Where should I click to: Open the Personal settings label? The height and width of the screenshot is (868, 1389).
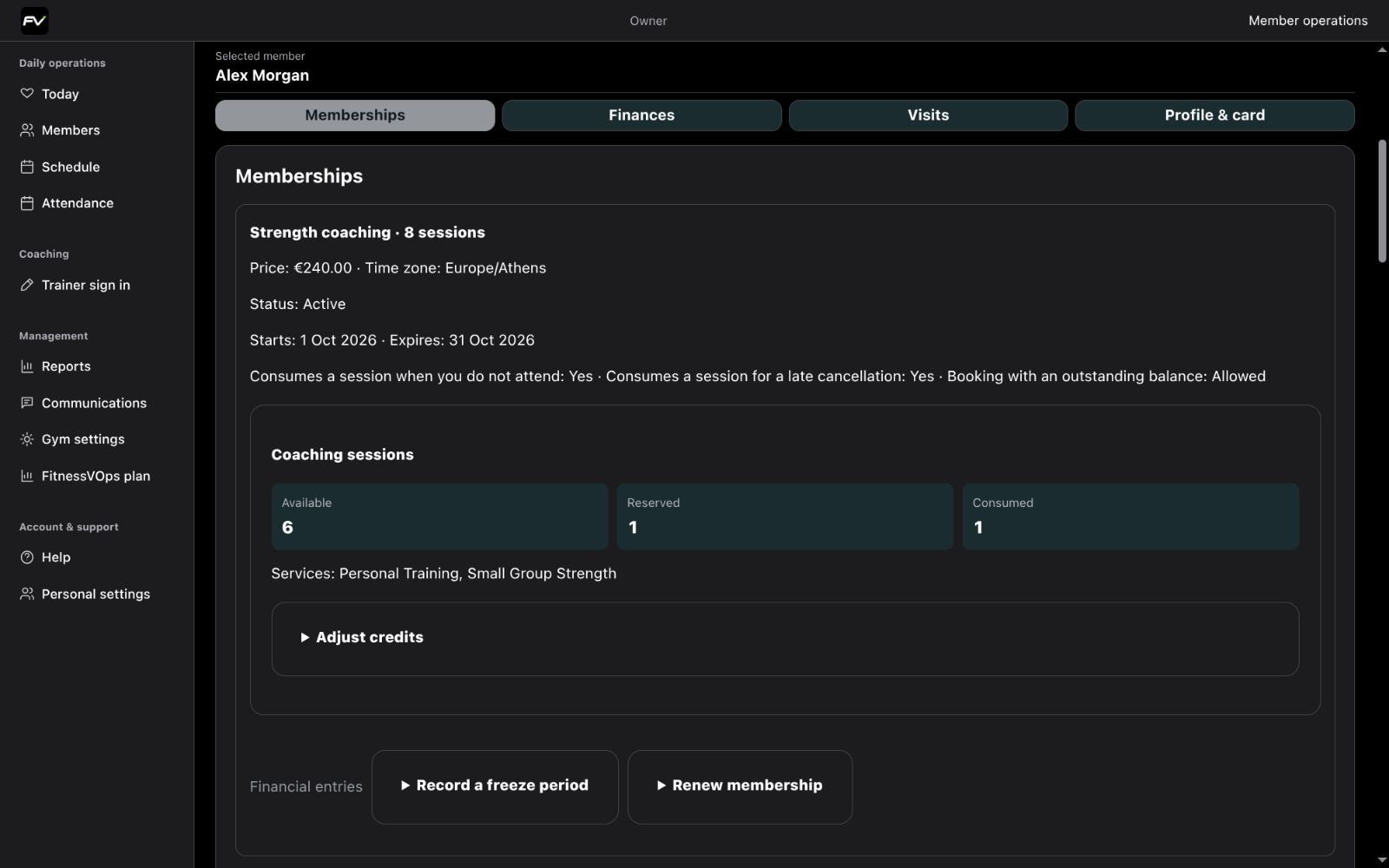[x=95, y=594]
